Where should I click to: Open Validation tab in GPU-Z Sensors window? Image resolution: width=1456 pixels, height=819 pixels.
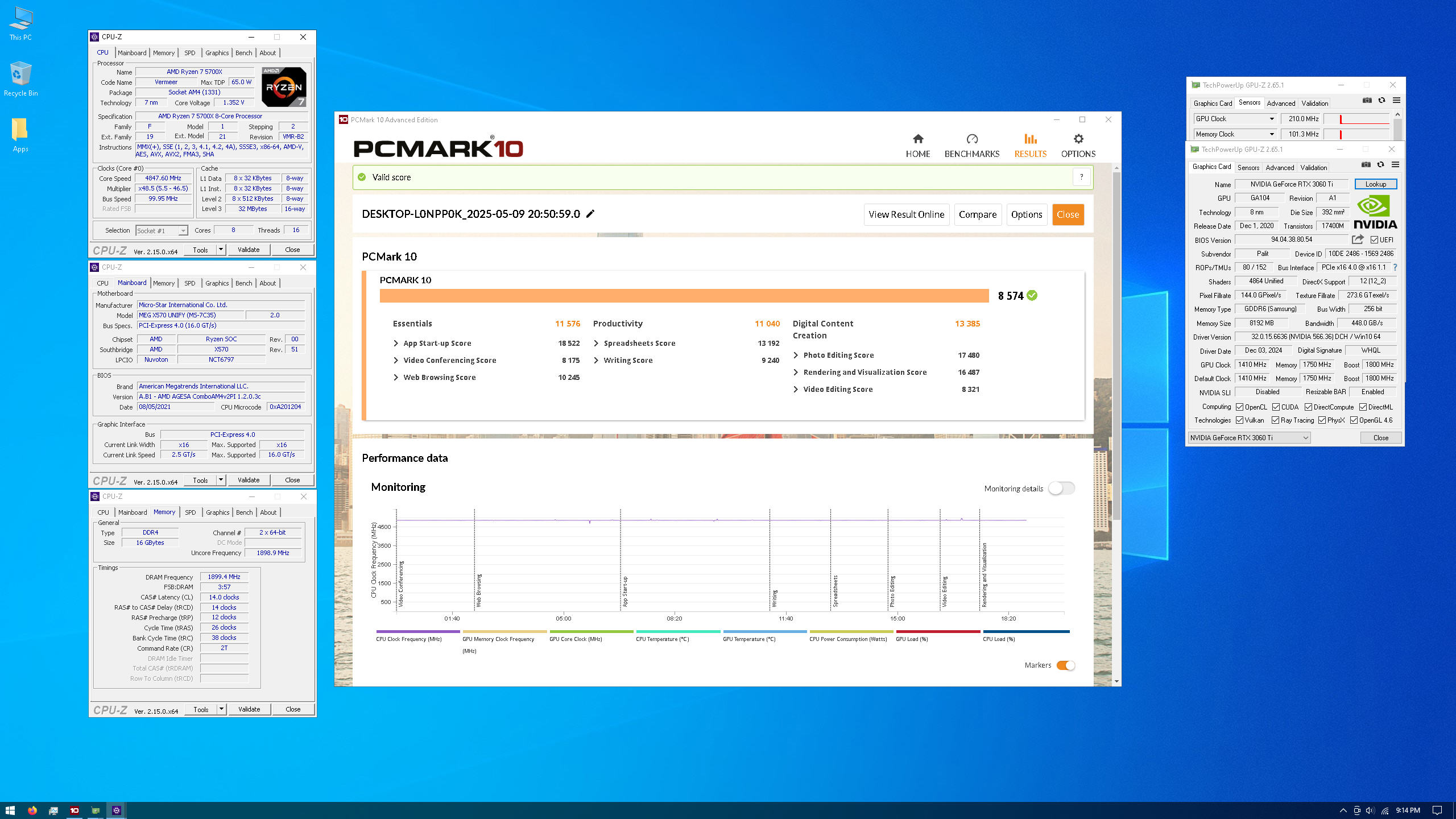coord(1315,104)
